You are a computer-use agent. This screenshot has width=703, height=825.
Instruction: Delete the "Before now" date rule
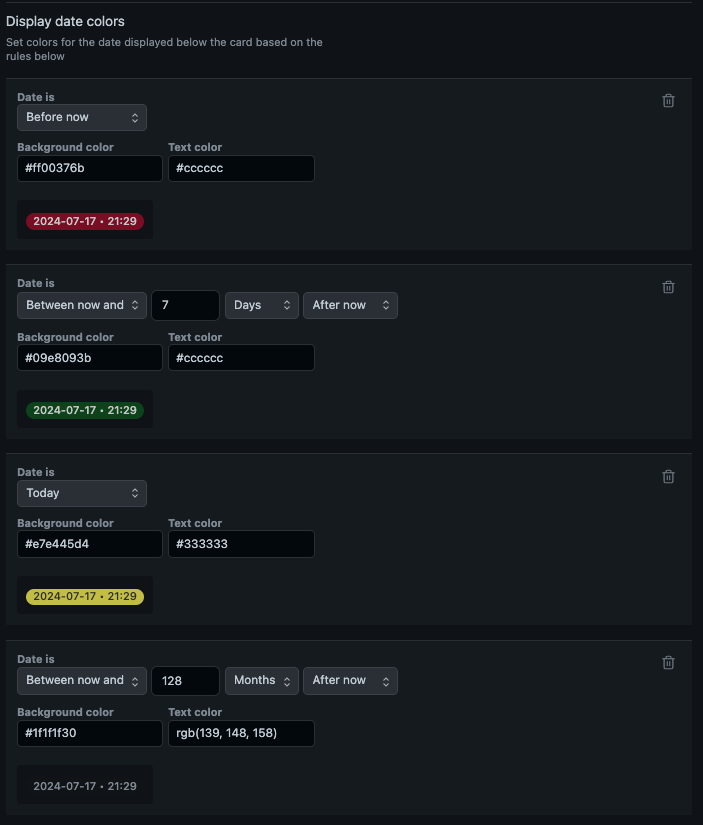(669, 100)
